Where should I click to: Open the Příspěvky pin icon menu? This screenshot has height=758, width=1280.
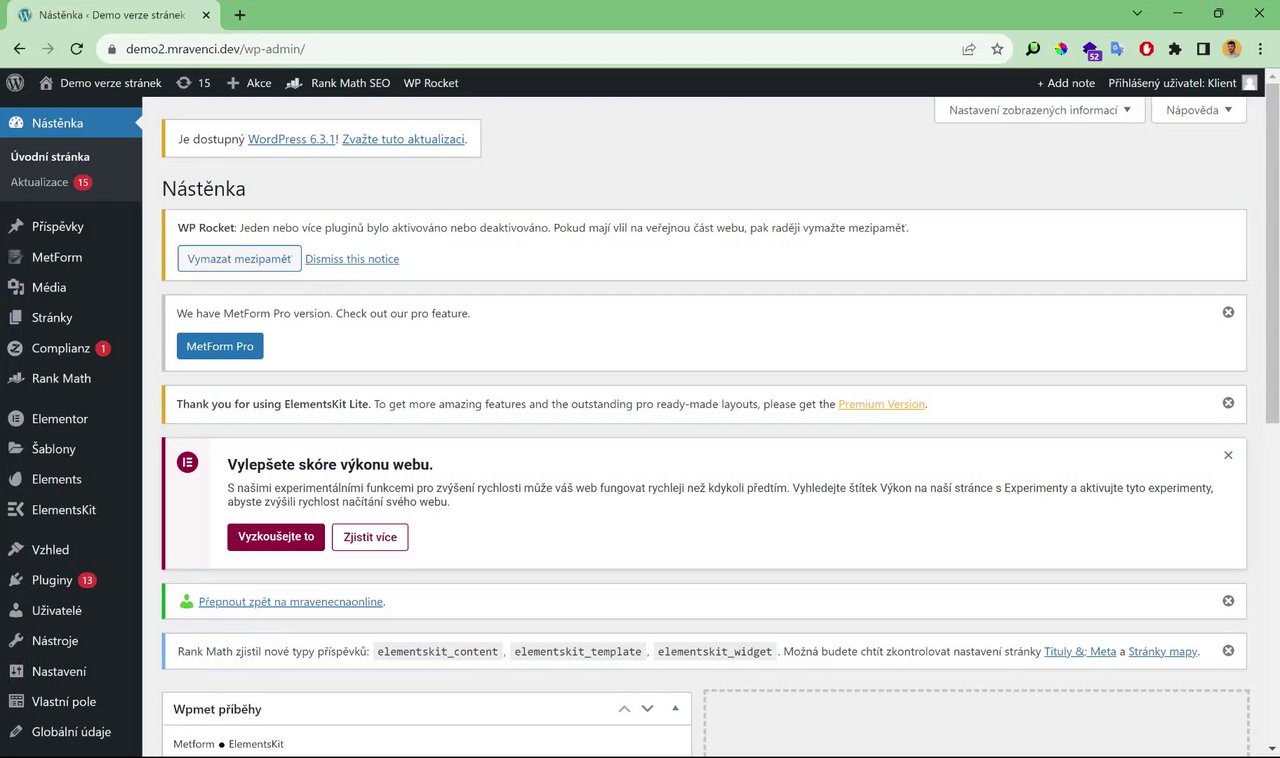tap(71, 227)
